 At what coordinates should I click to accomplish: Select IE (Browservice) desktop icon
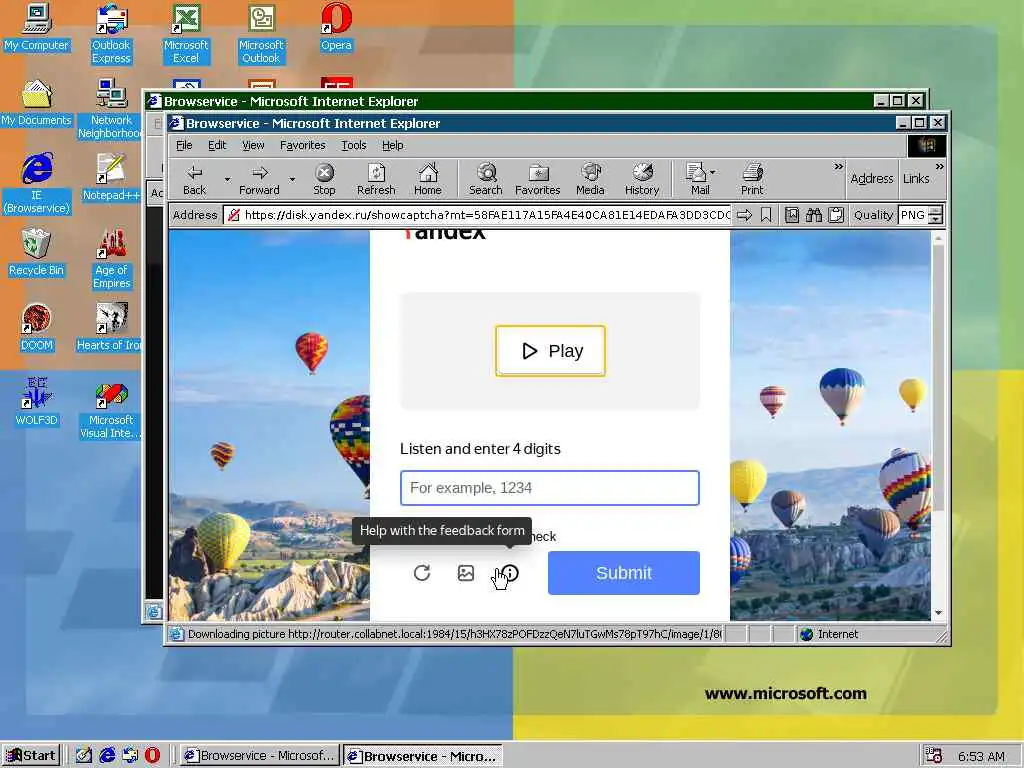coord(37,184)
